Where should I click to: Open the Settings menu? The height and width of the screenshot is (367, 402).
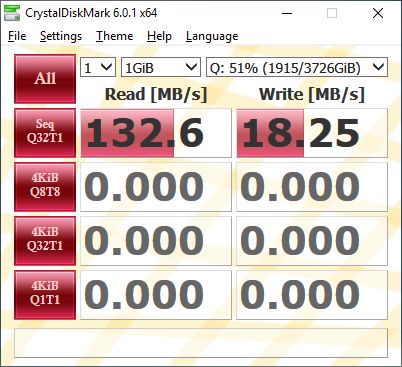(61, 36)
